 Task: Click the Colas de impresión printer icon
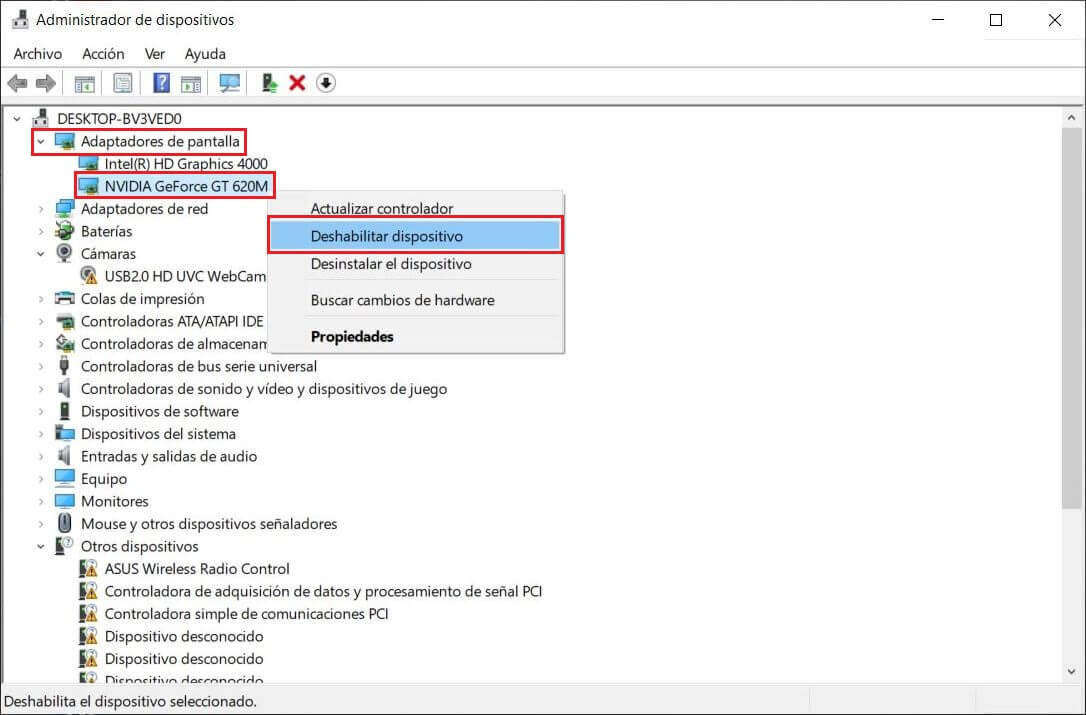coord(64,299)
